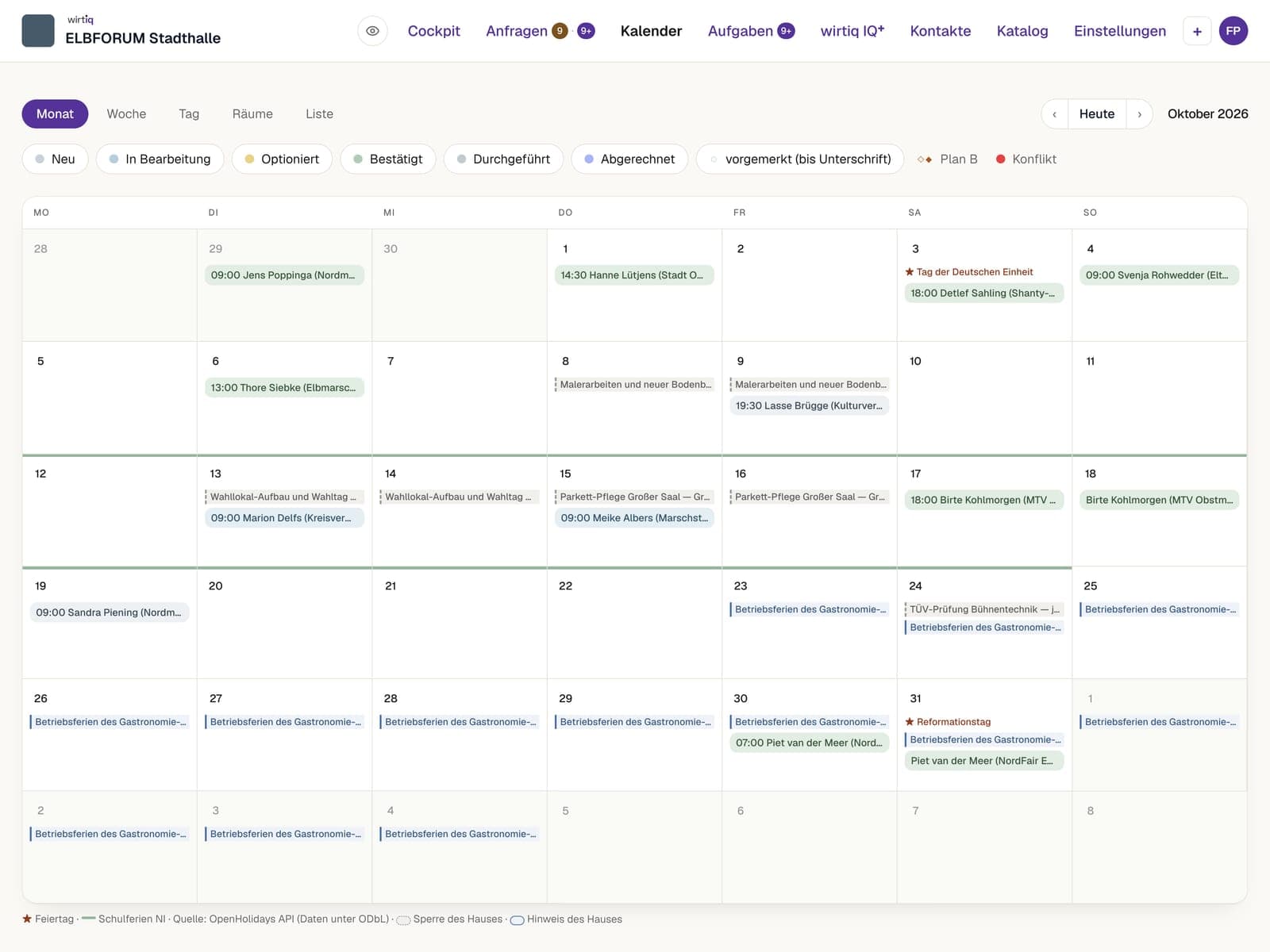
Task: Click the eye visibility icon in header
Action: coord(372,31)
